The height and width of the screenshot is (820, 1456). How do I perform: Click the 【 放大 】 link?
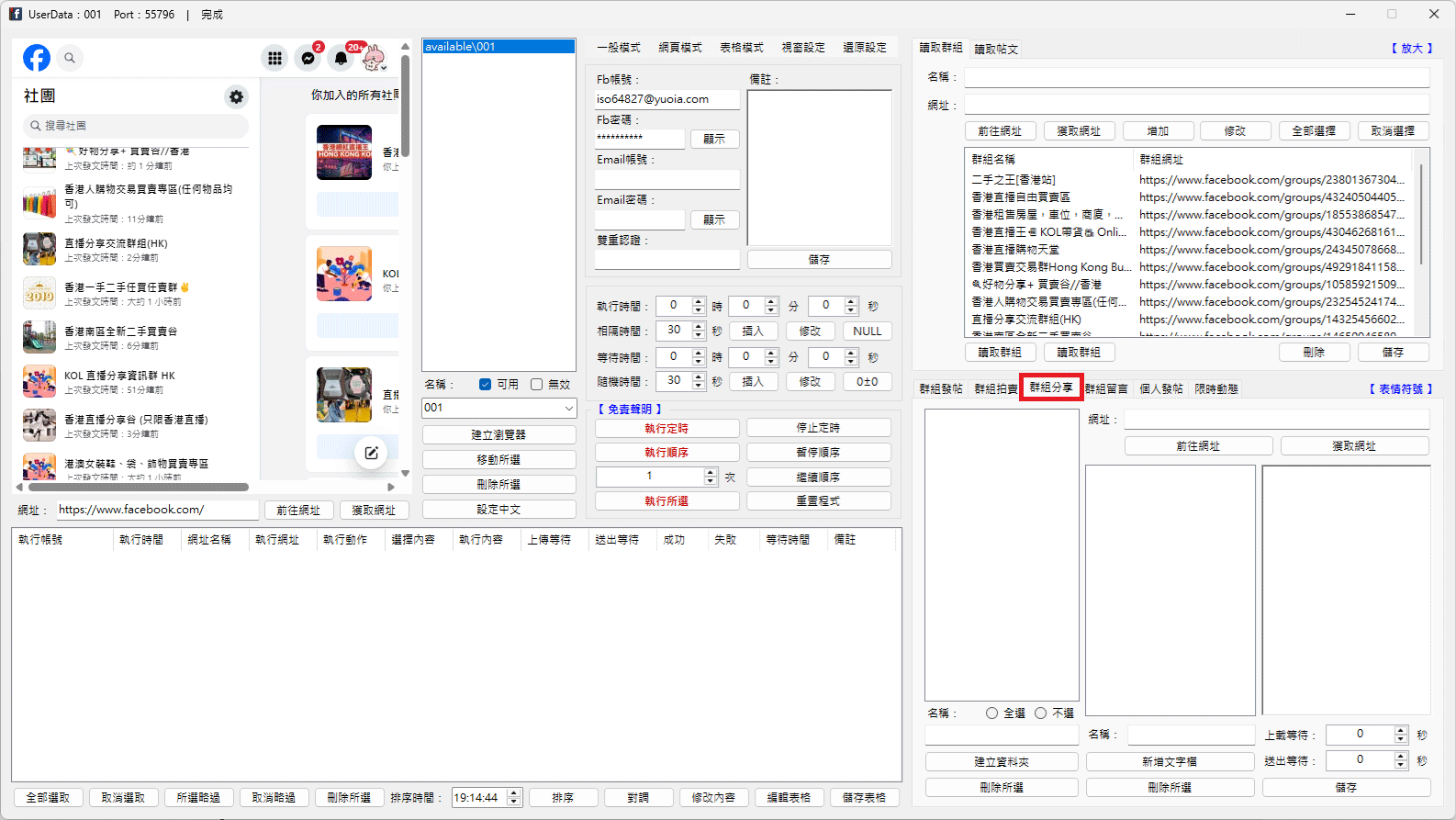[x=1411, y=49]
